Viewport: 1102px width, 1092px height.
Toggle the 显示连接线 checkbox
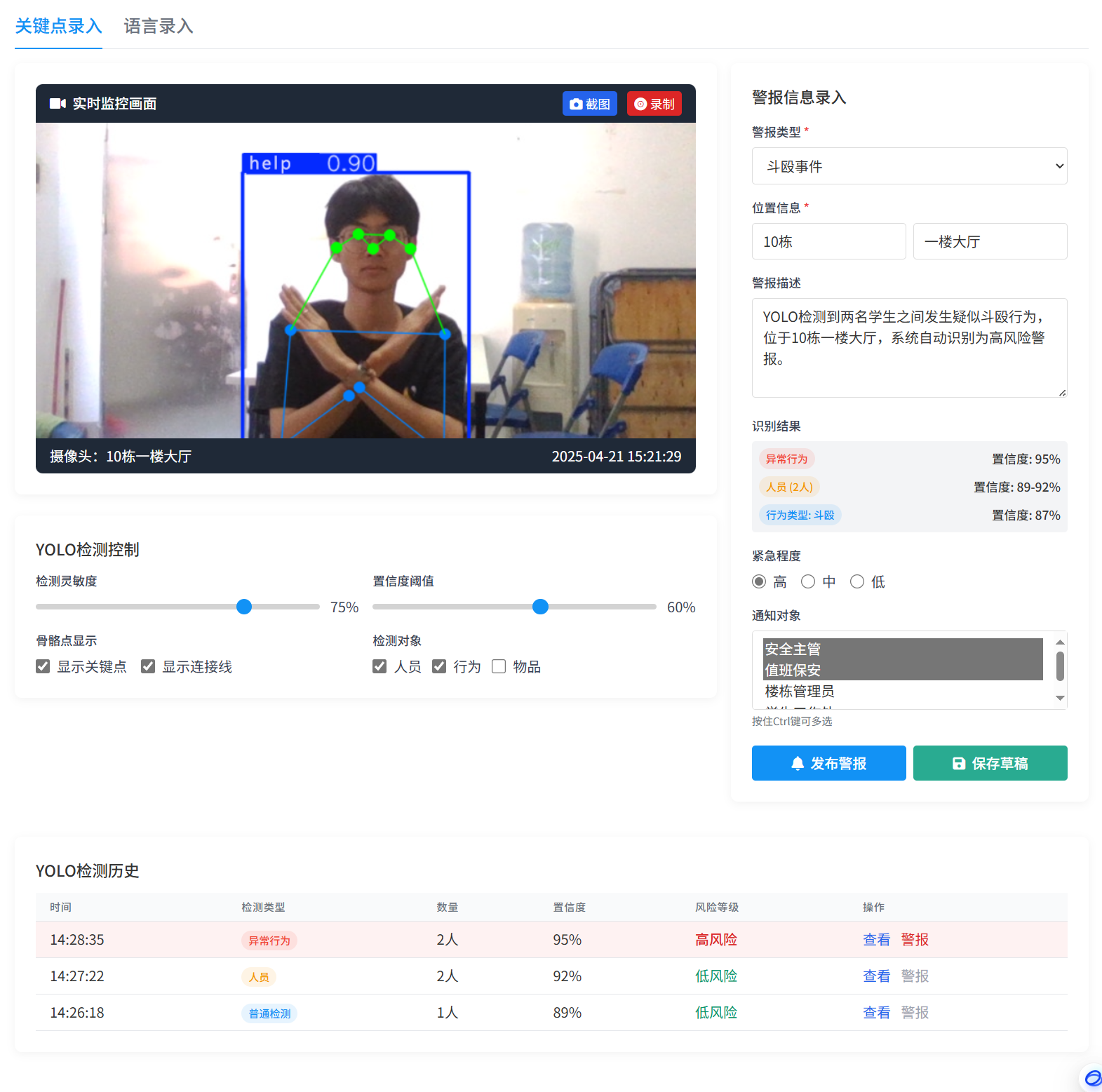pos(148,666)
